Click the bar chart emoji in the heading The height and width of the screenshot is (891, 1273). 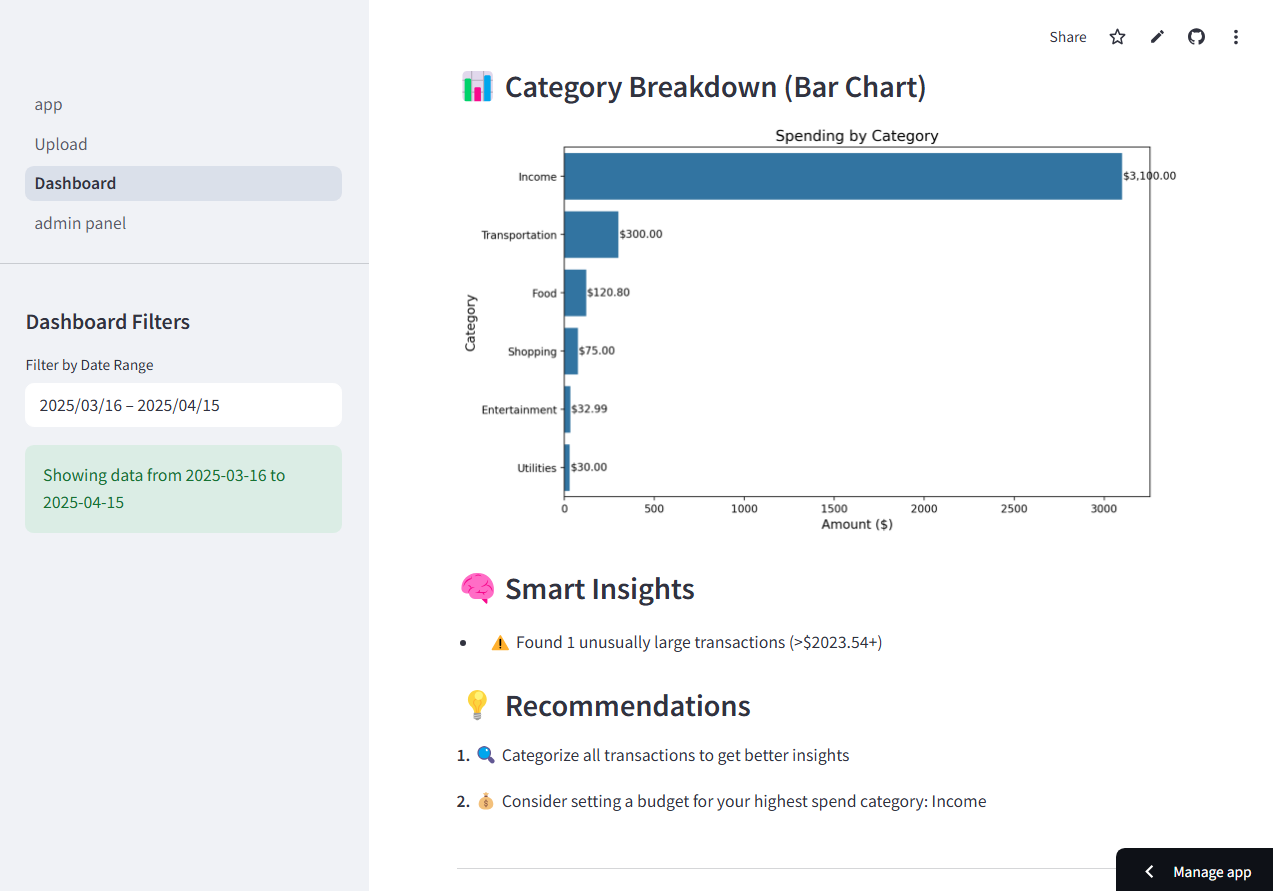[477, 87]
